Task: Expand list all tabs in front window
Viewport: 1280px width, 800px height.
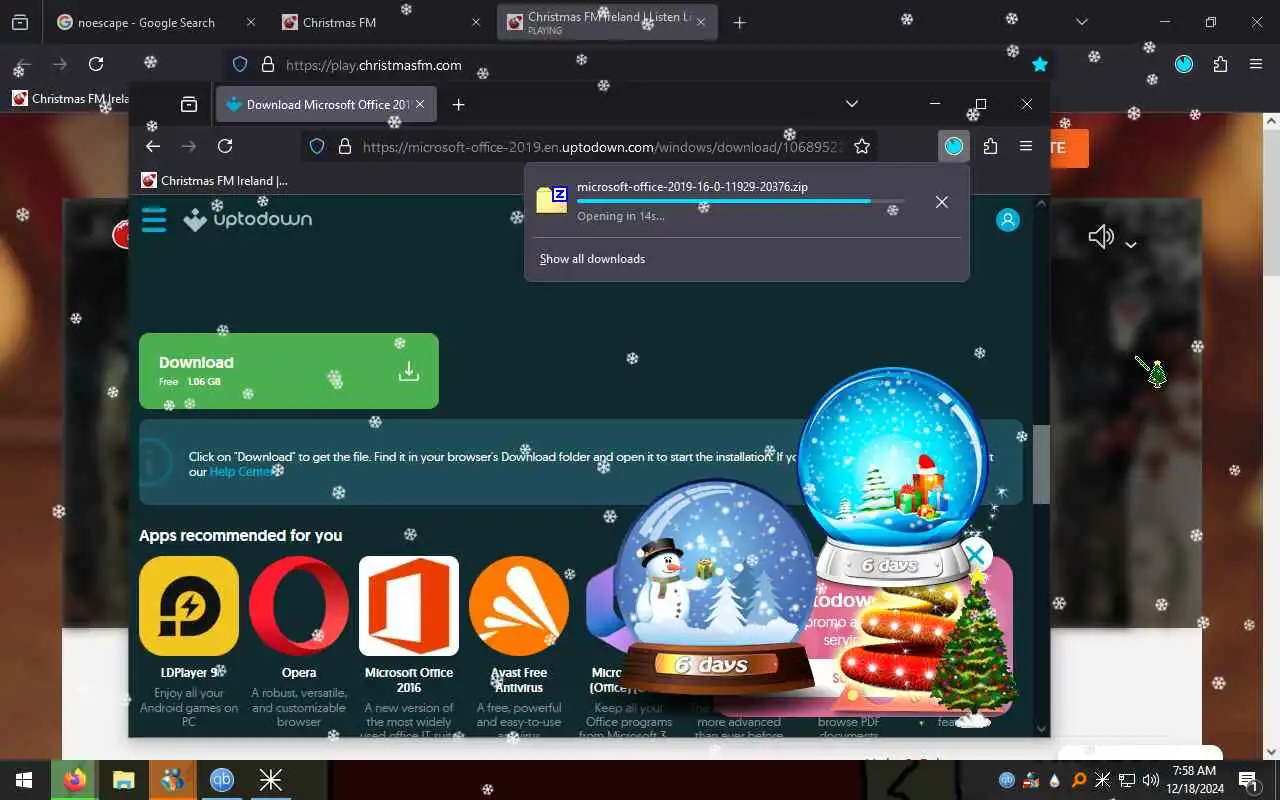Action: 851,104
